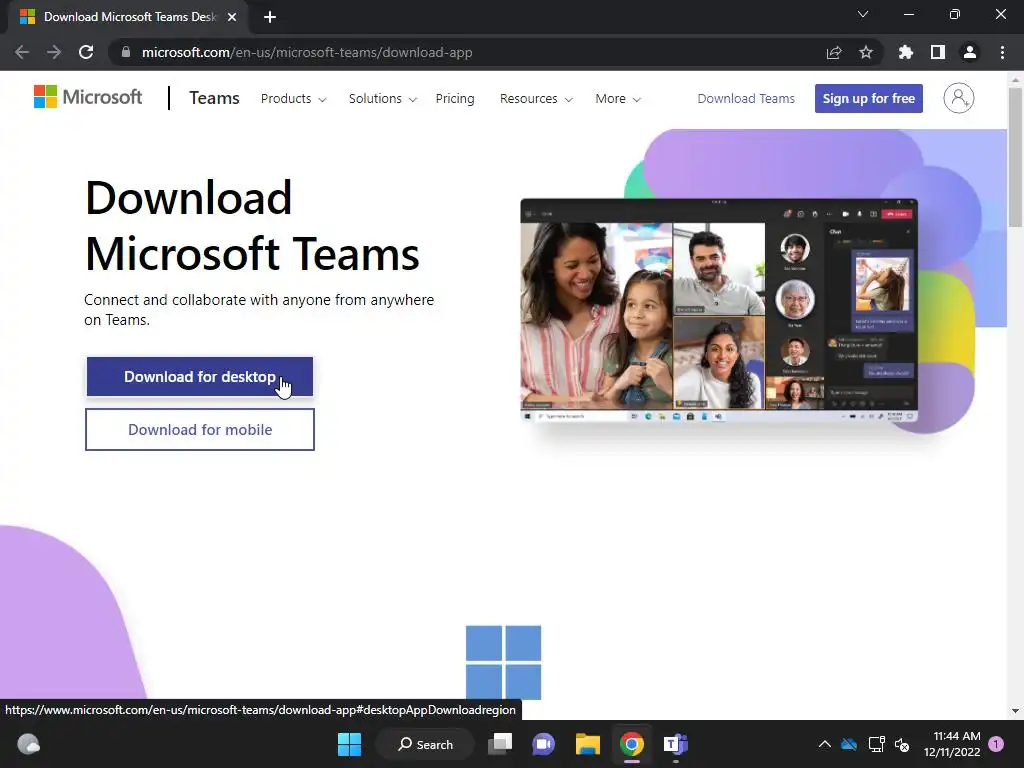Viewport: 1024px width, 768px height.
Task: Click the Microsoft logo
Action: [x=88, y=97]
